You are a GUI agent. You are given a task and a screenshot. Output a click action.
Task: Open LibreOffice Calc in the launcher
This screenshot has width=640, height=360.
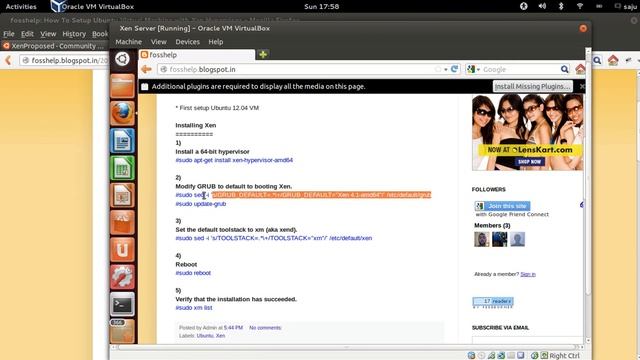[x=122, y=168]
